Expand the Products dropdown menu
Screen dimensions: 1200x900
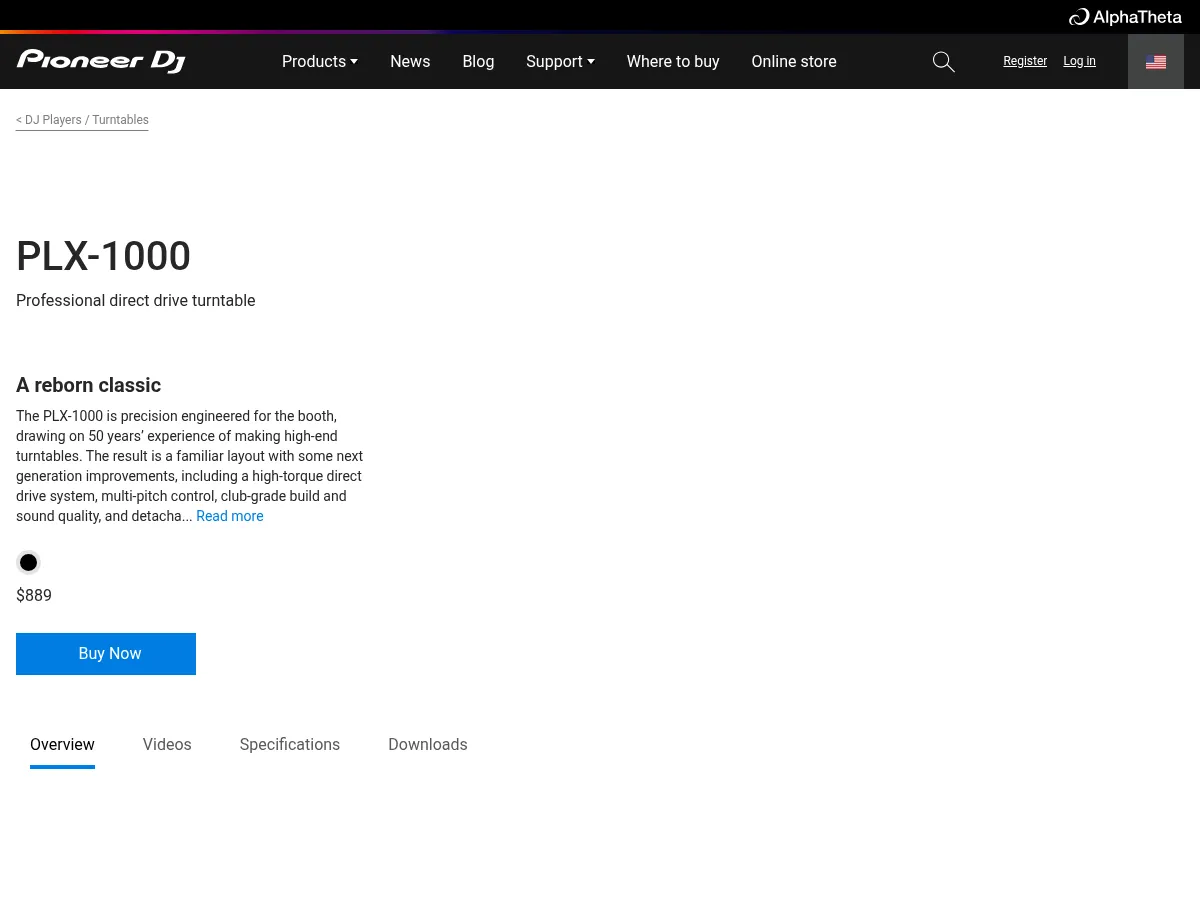click(319, 62)
